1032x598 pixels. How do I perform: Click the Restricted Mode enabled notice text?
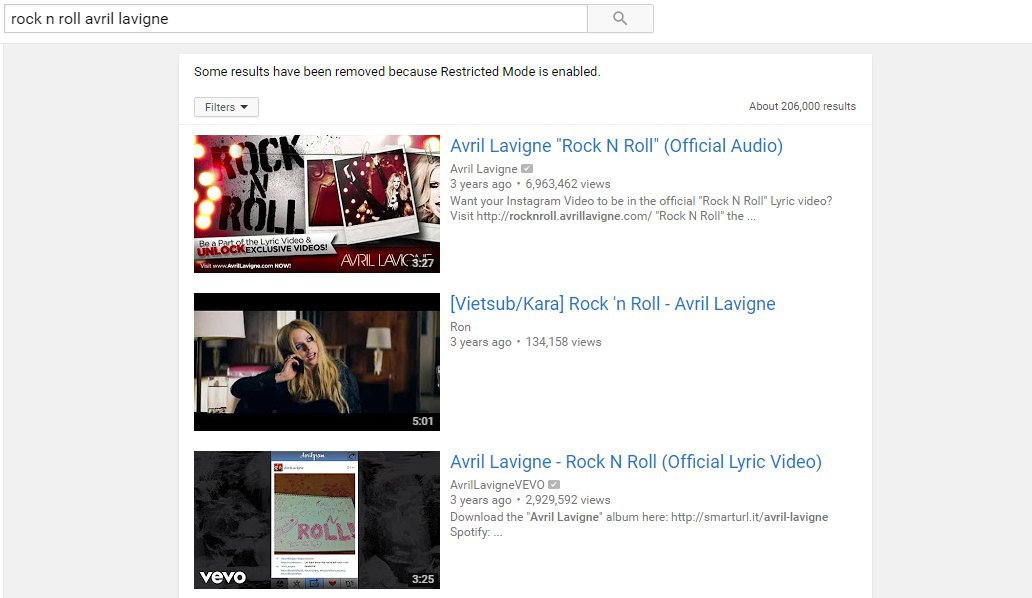click(x=397, y=71)
